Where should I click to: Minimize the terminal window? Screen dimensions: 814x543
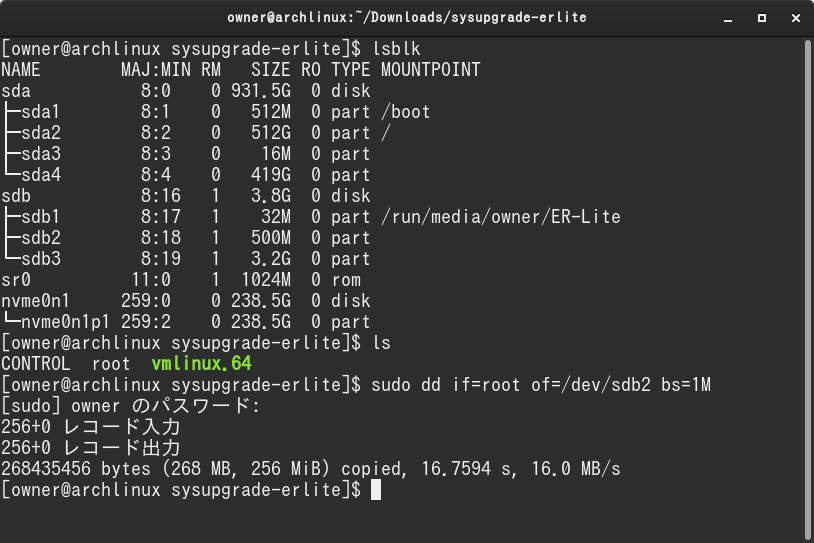[x=728, y=18]
